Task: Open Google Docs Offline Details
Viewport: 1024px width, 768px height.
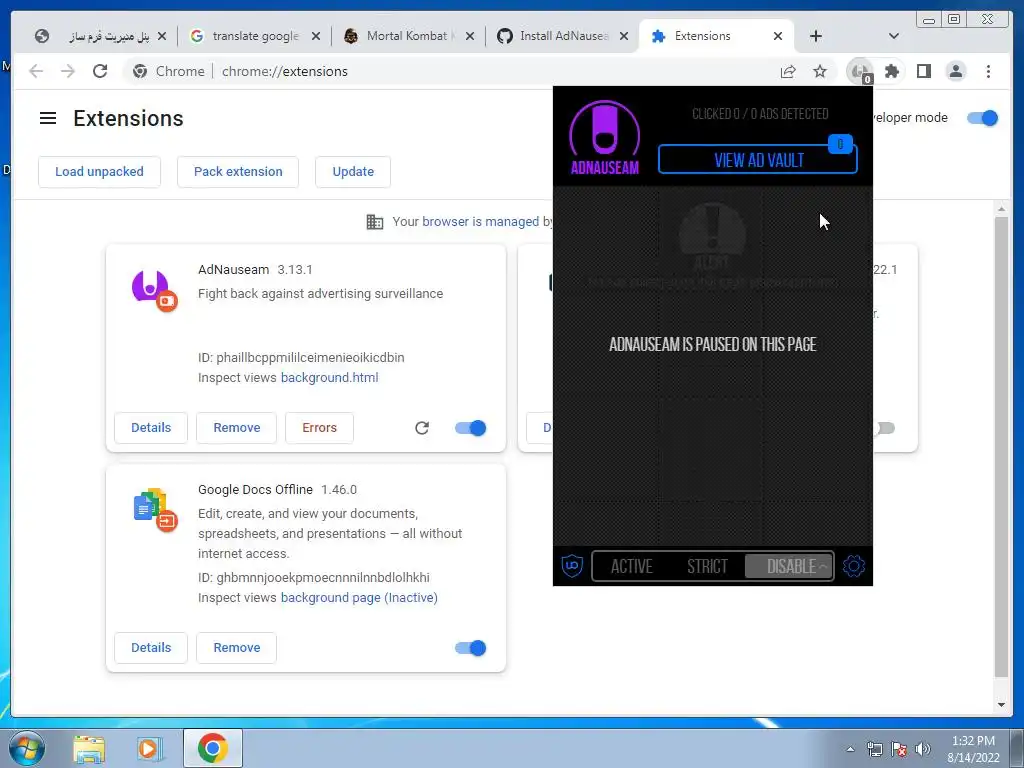Action: pyautogui.click(x=151, y=648)
